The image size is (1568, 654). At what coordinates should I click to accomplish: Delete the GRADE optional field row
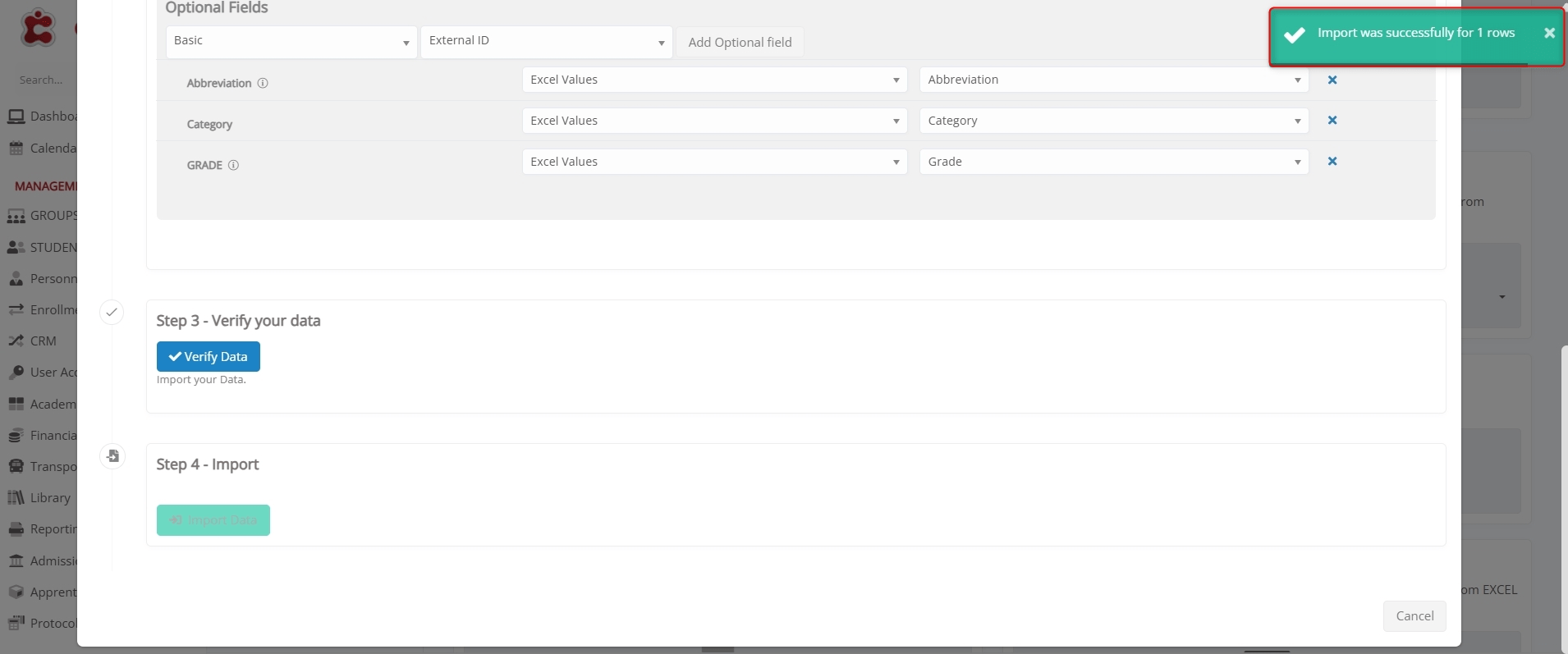pyautogui.click(x=1332, y=162)
